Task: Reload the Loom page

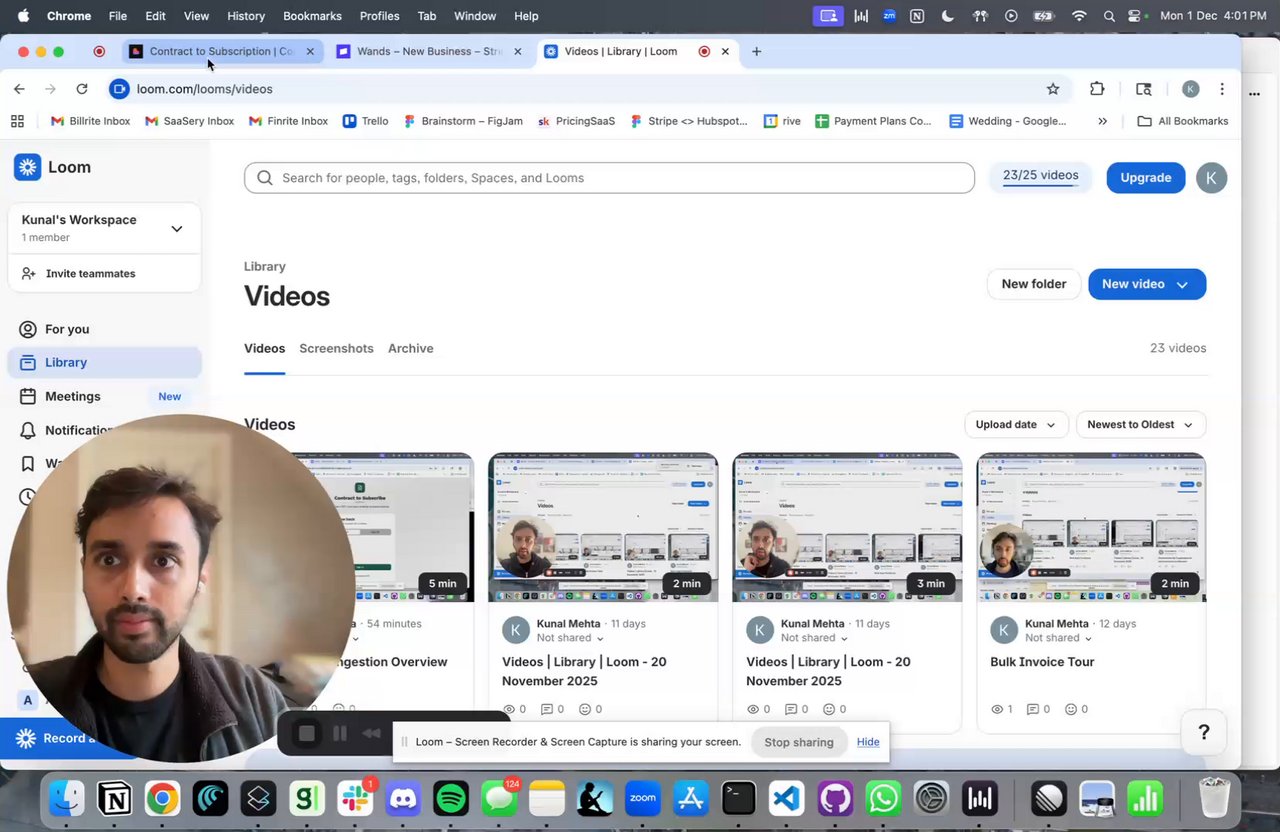Action: click(82, 89)
